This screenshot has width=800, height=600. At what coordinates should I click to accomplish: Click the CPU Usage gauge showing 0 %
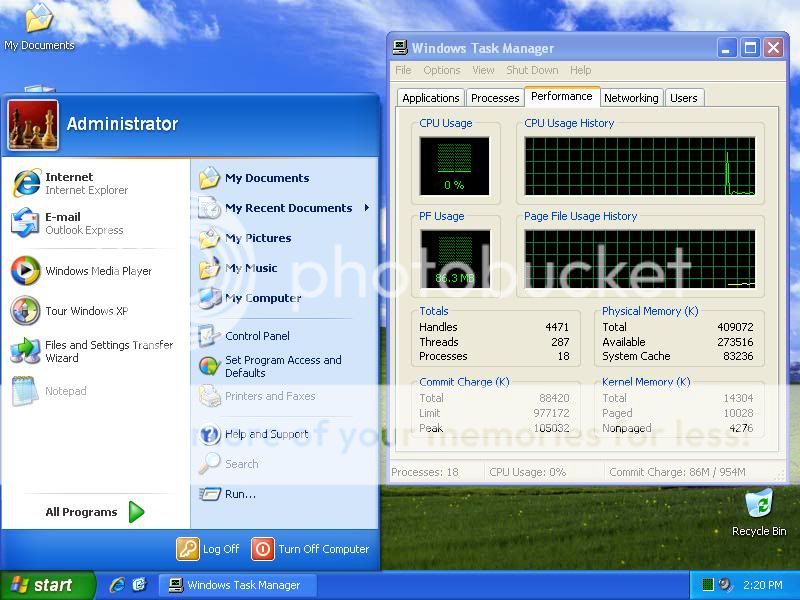click(454, 166)
